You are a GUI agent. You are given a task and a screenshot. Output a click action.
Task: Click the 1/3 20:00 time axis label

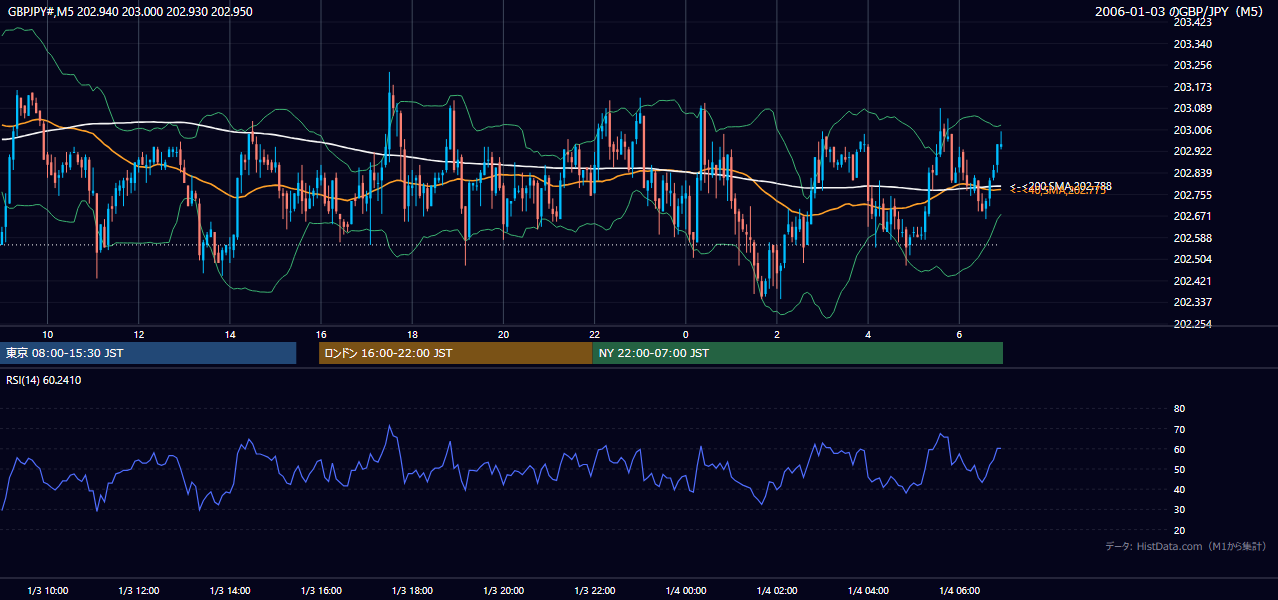[503, 591]
